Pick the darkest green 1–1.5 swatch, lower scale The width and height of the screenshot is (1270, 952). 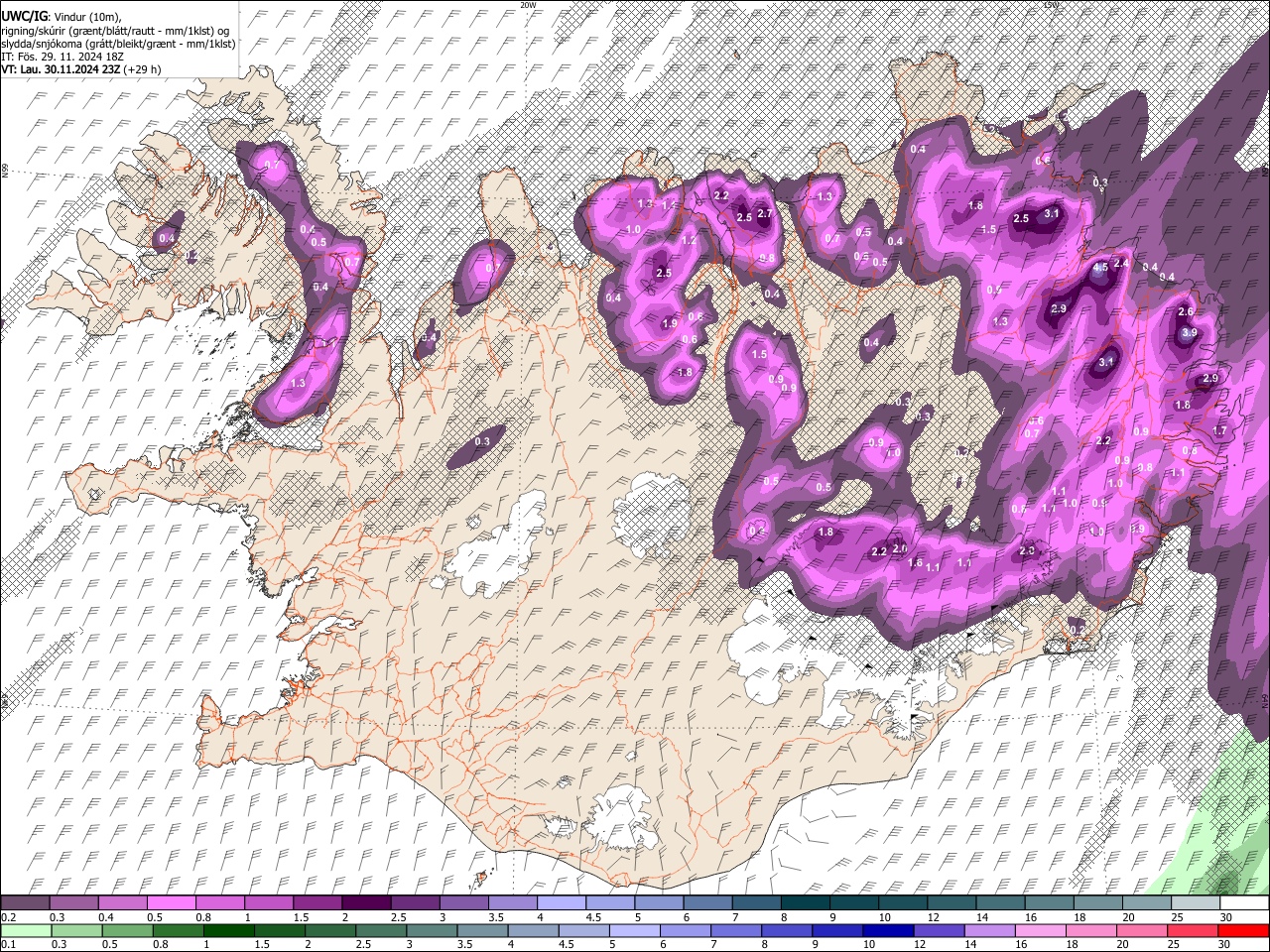pos(229,930)
